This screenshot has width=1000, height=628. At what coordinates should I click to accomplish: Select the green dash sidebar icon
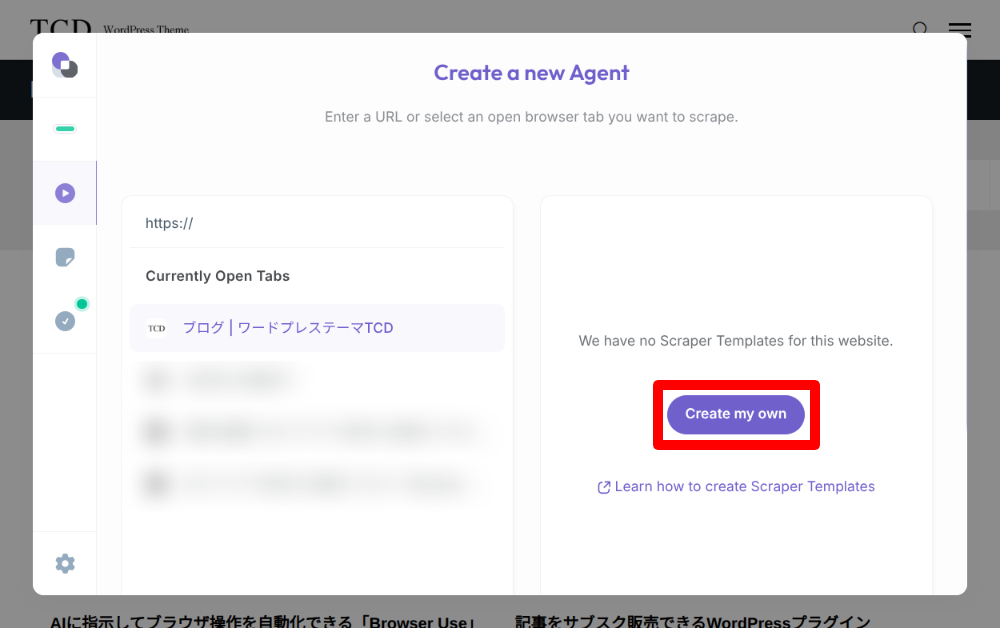coord(64,129)
